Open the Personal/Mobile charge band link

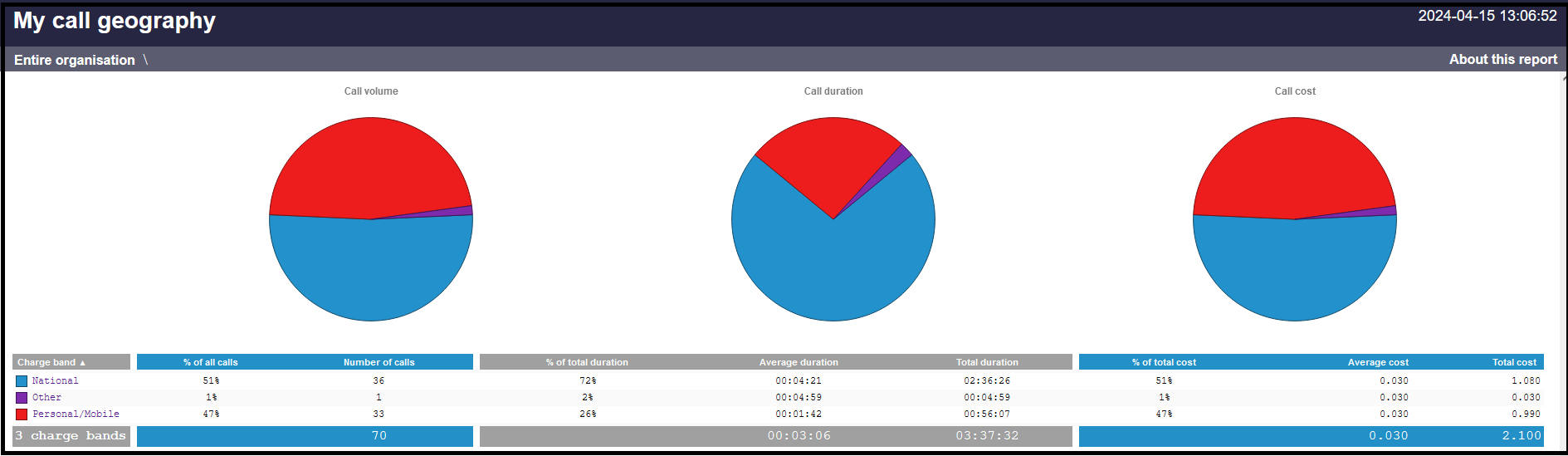[x=76, y=414]
